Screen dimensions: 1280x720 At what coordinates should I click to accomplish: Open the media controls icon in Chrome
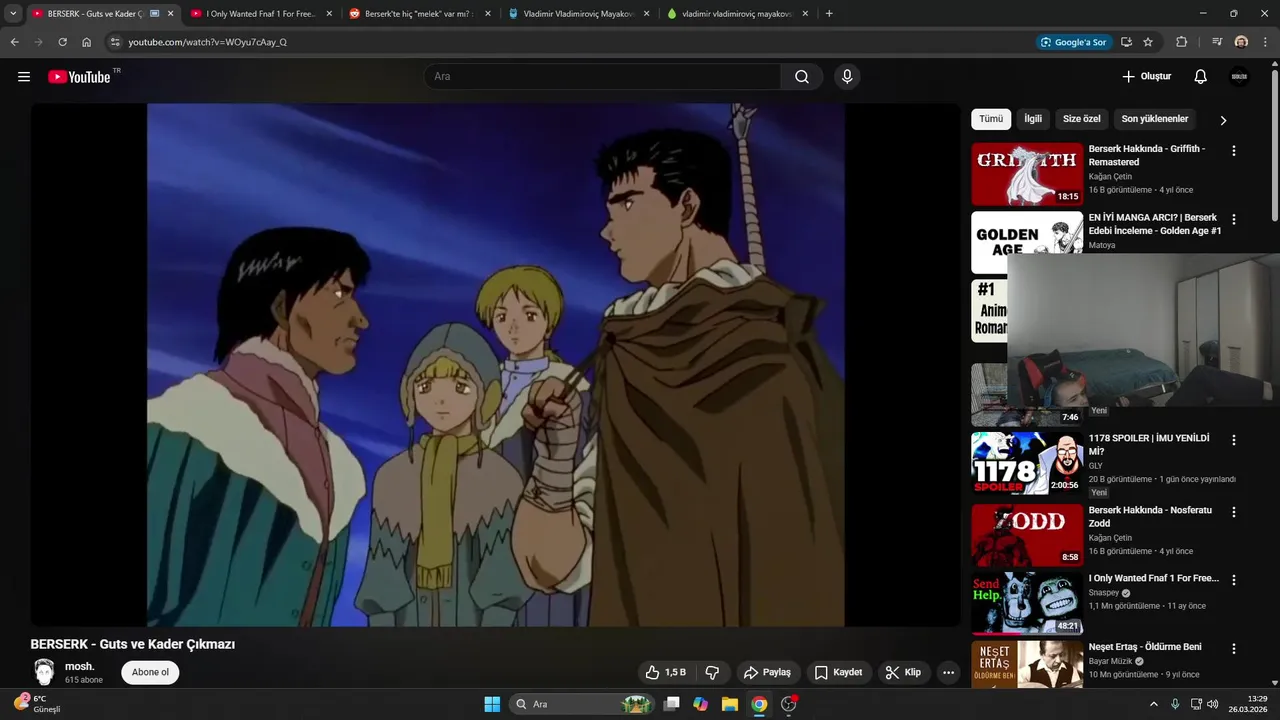click(1217, 42)
